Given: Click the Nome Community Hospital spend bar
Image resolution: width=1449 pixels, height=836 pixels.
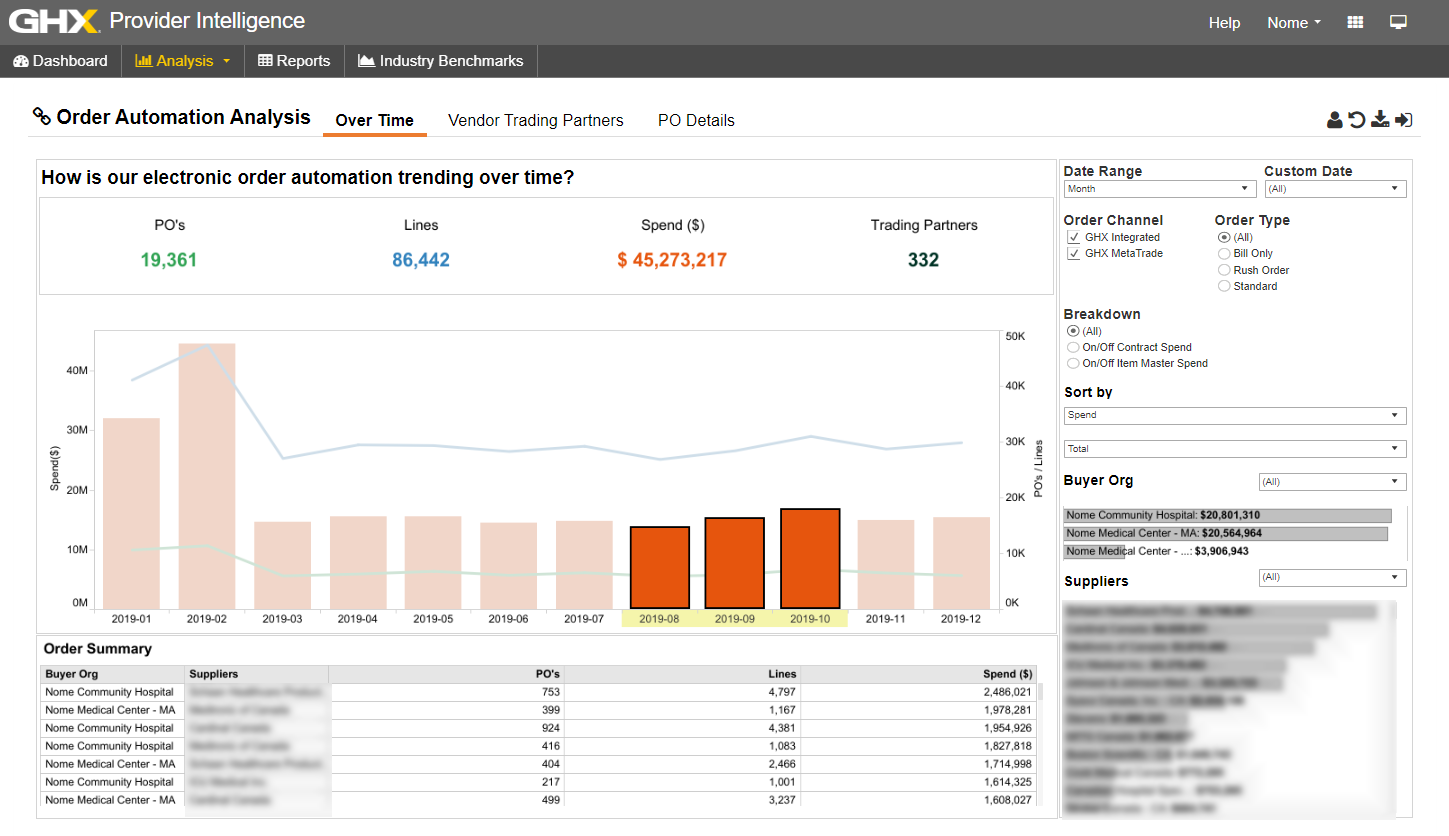Looking at the screenshot, I should 1227,515.
